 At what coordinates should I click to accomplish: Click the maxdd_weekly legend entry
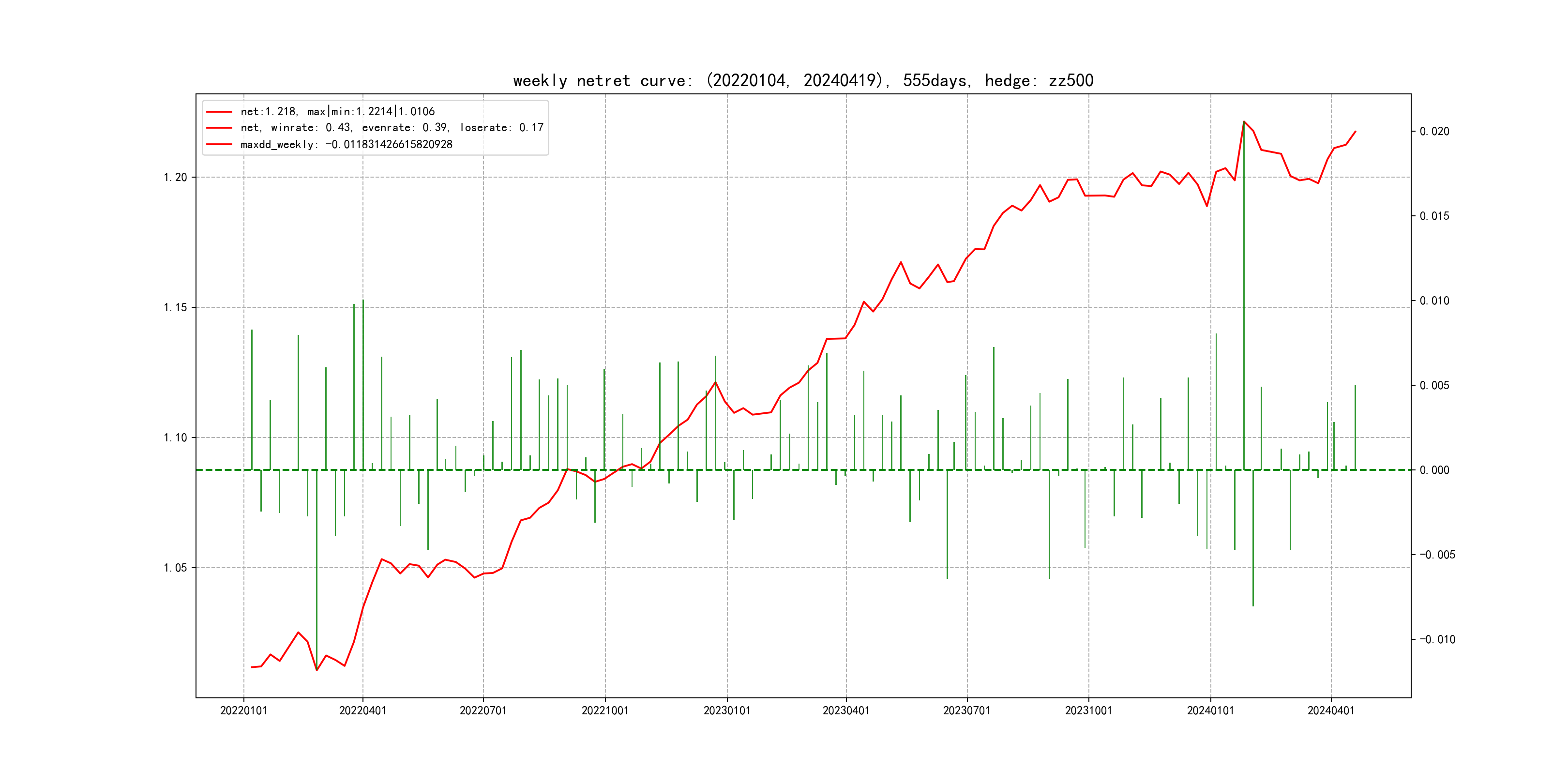tap(346, 144)
